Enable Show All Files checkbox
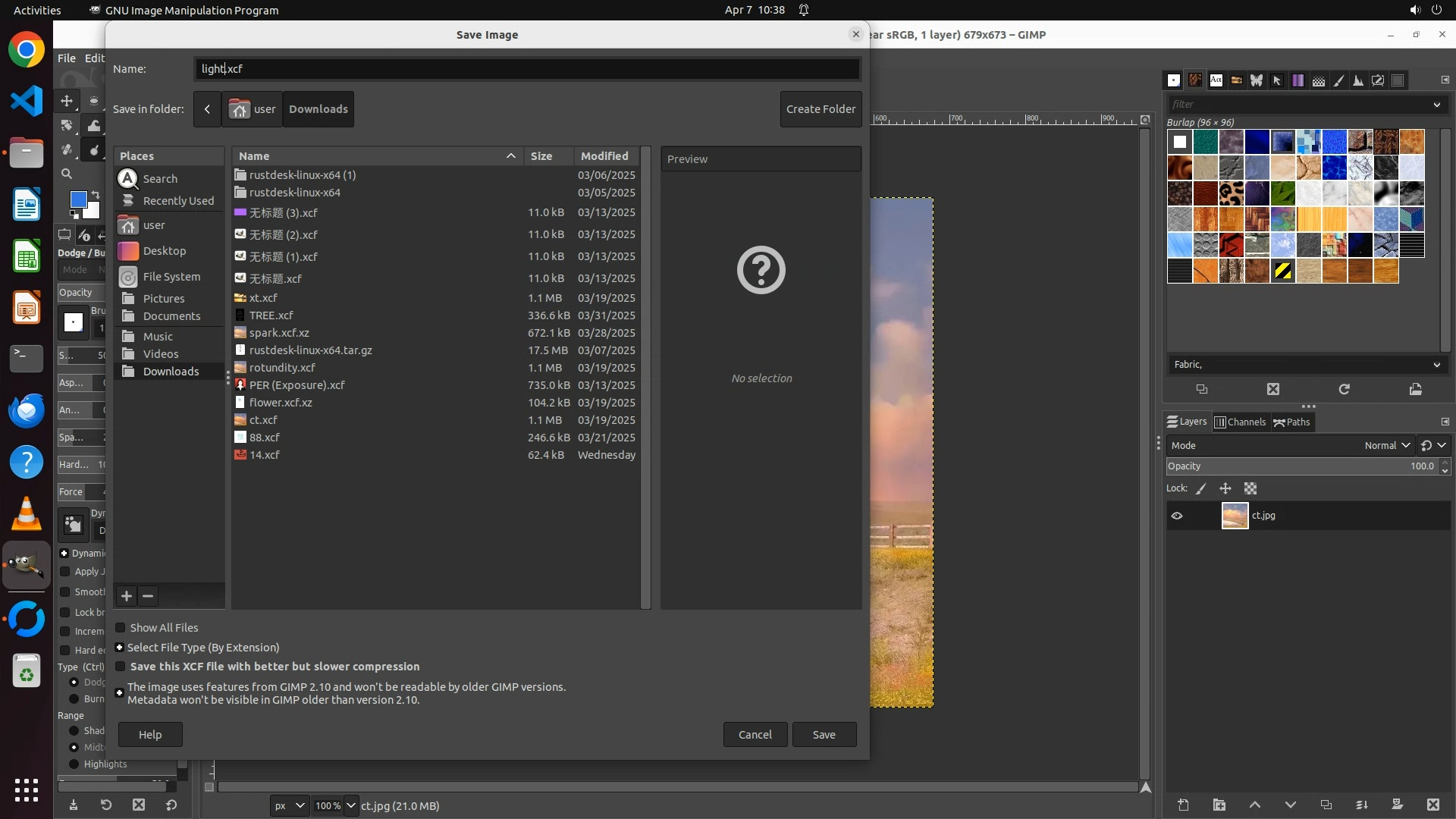1456x819 pixels. (121, 628)
